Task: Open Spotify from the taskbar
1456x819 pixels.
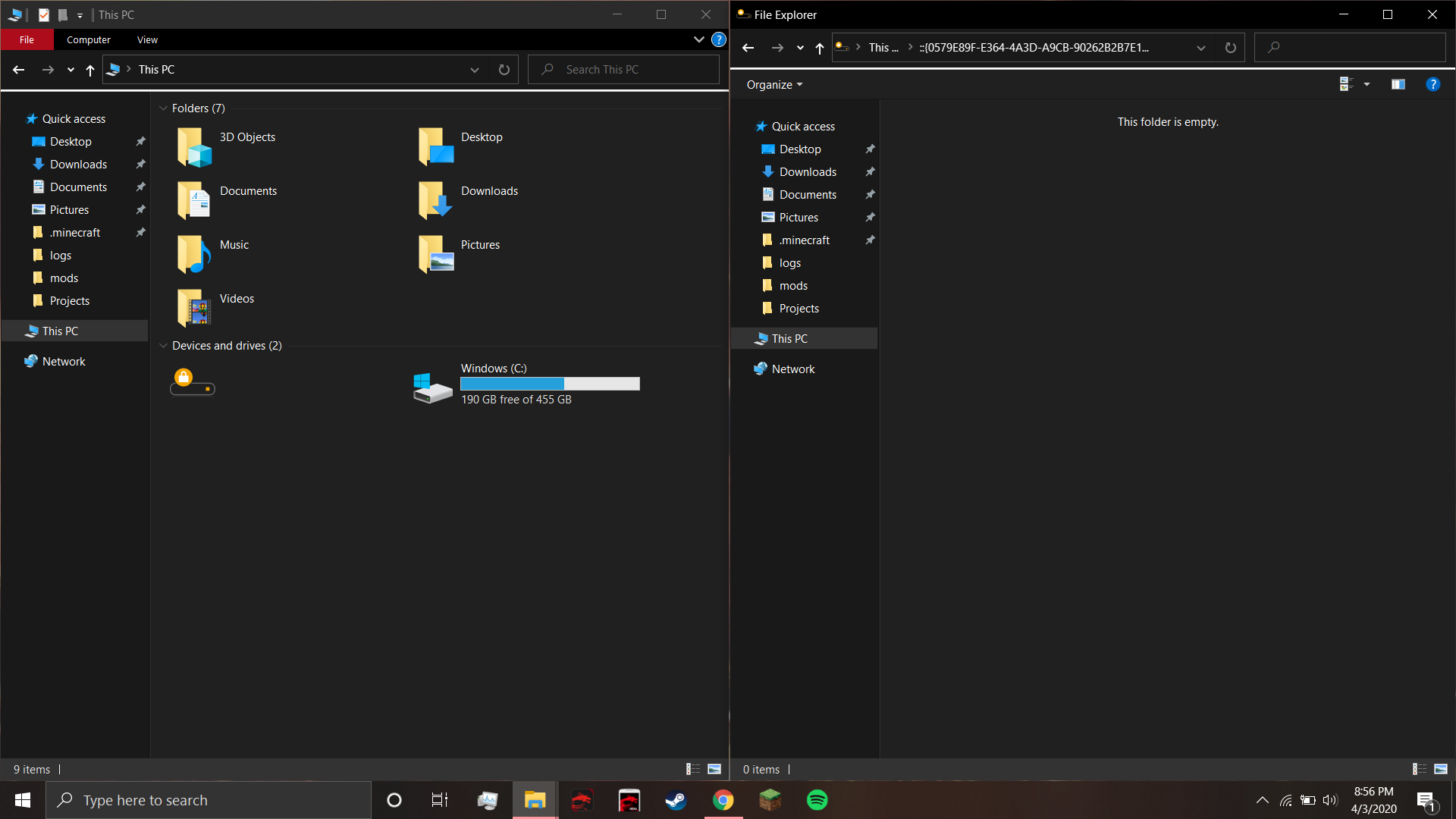Action: [x=817, y=800]
